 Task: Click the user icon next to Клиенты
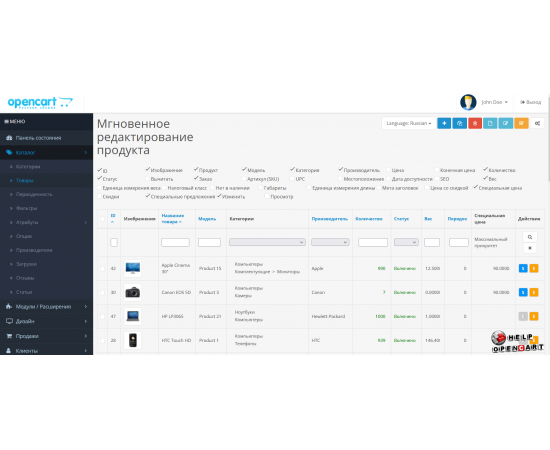(9, 350)
